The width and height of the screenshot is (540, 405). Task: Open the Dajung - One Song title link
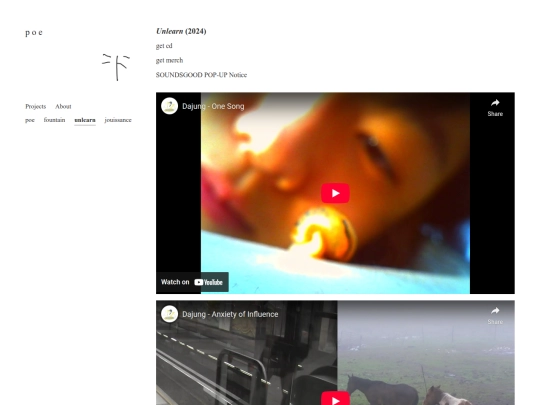pyautogui.click(x=213, y=106)
